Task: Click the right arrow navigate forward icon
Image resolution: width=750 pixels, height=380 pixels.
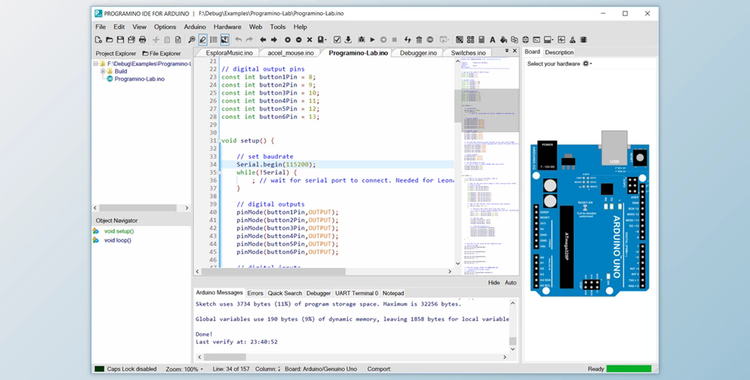Action: 274,40
